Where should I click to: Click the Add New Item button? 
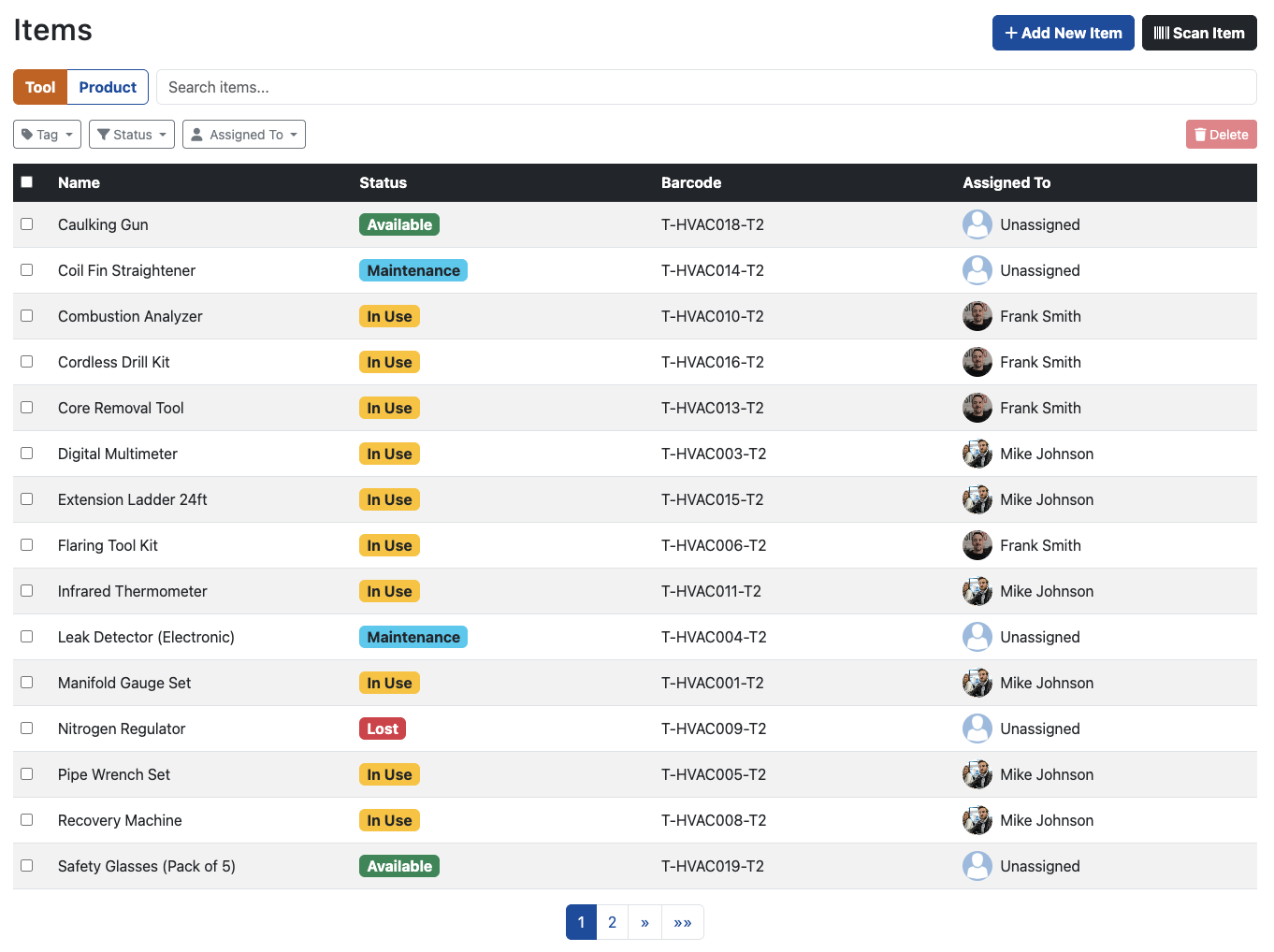pos(1064,33)
